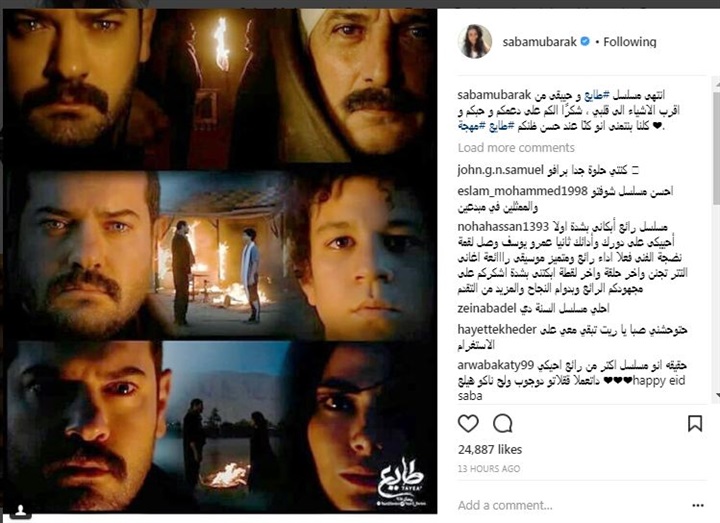720x523 pixels.
Task: Save post with the bookmark icon
Action: (695, 423)
